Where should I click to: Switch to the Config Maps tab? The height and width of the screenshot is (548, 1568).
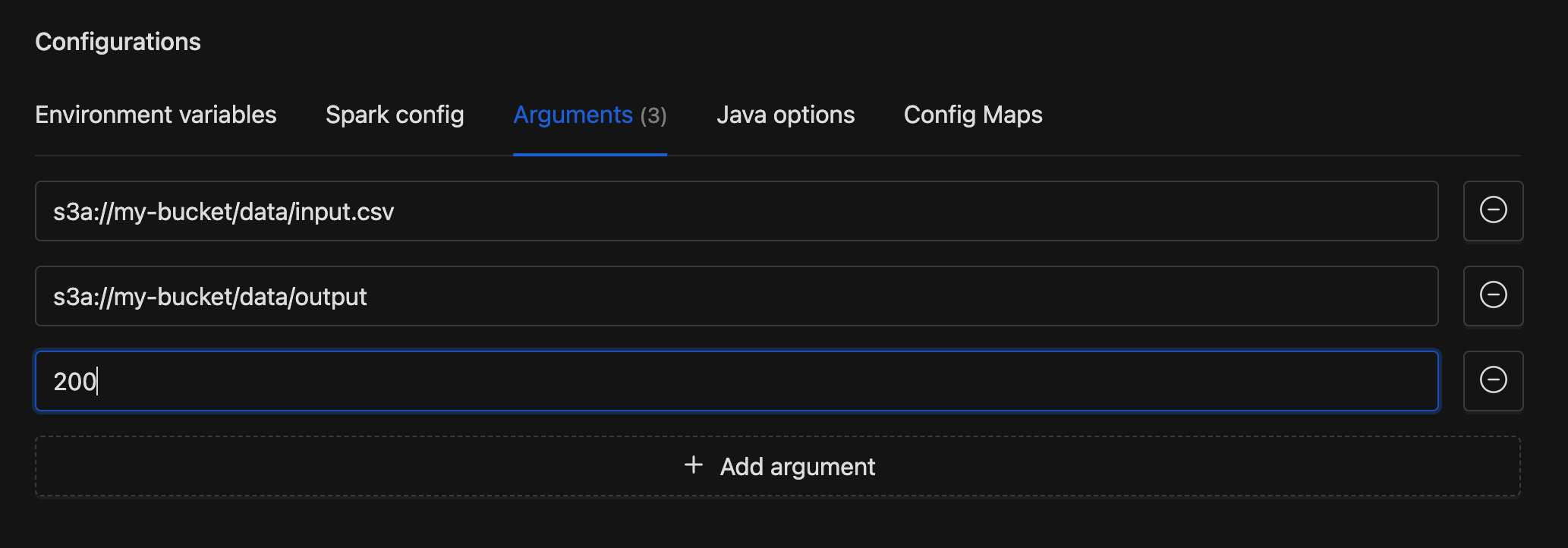click(973, 115)
